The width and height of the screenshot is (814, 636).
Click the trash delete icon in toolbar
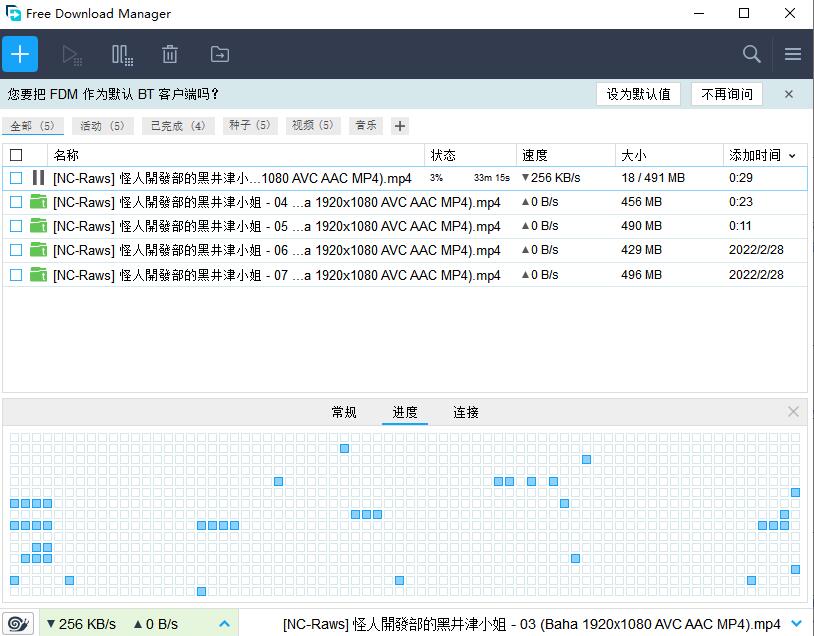(x=170, y=54)
